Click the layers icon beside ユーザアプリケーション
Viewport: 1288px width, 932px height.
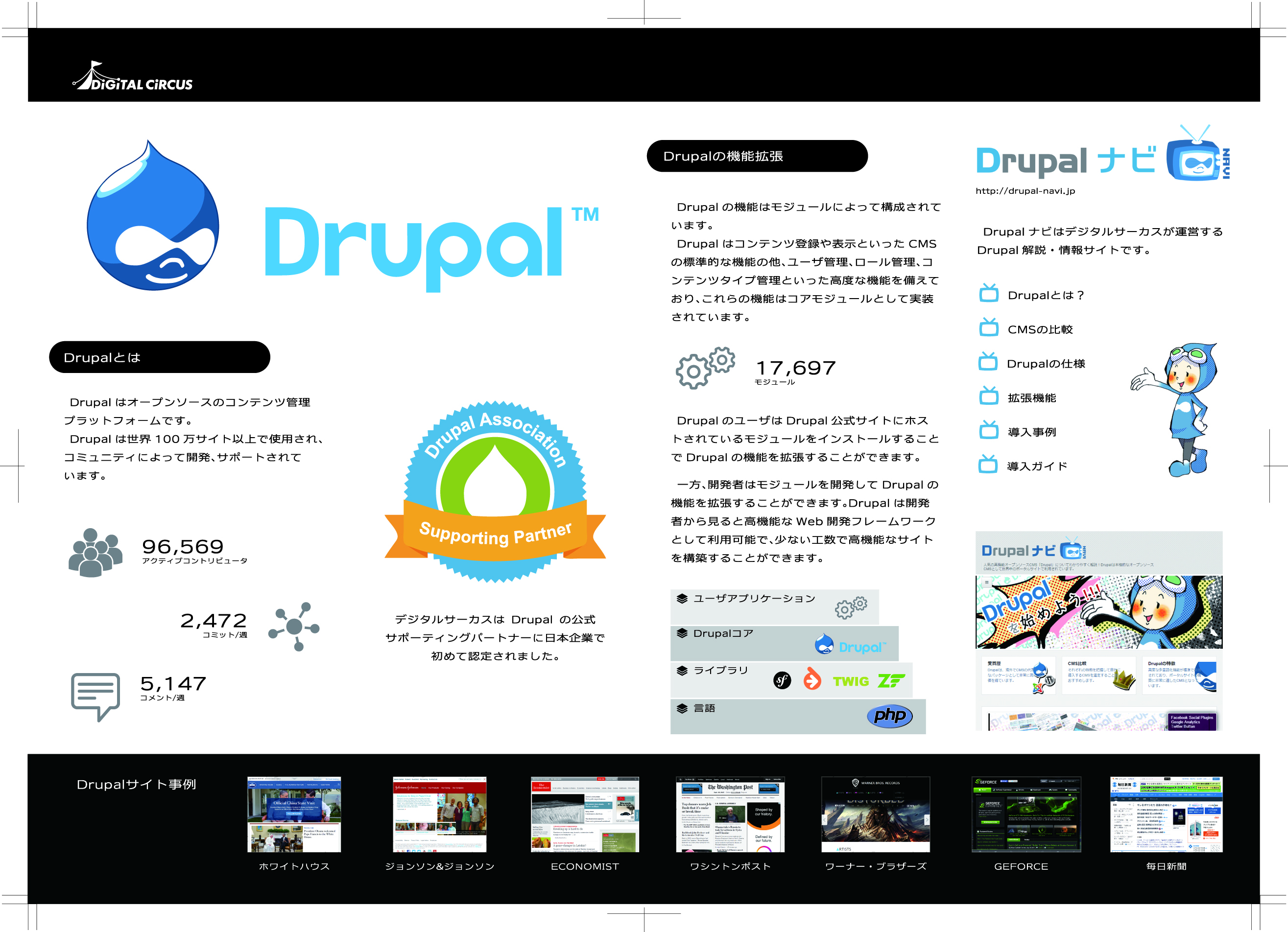(682, 598)
